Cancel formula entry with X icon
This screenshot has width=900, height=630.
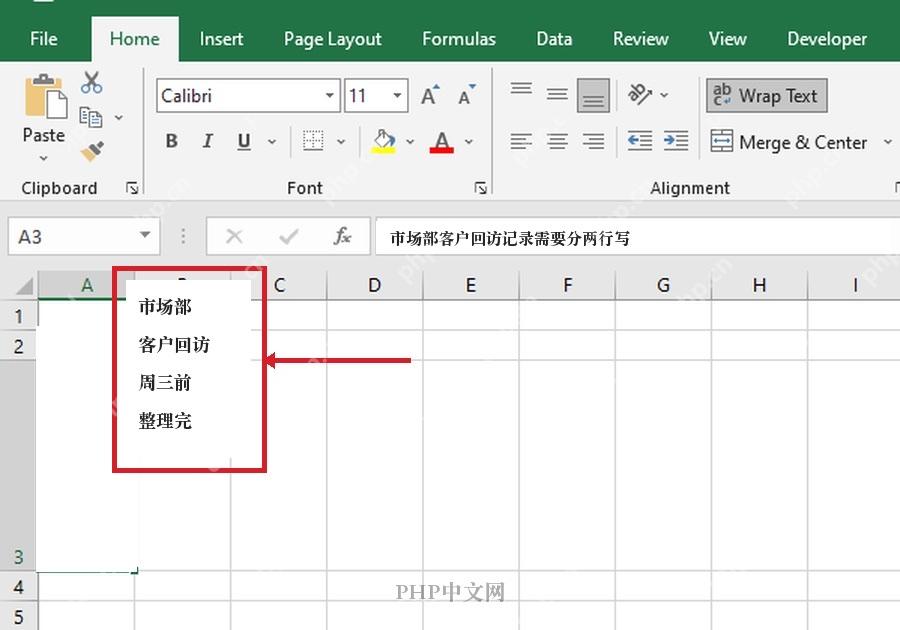click(x=234, y=236)
